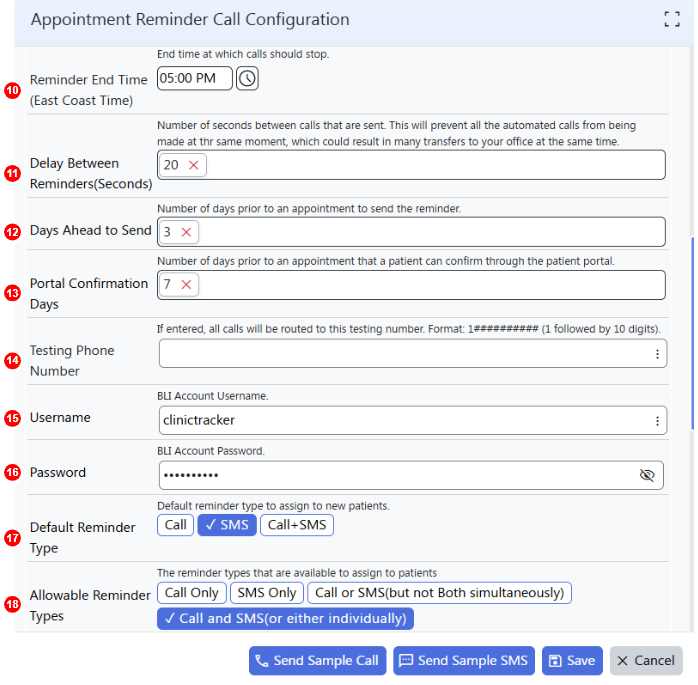Screen dimensions: 698x685
Task: Click Send Sample Call button
Action: click(317, 661)
